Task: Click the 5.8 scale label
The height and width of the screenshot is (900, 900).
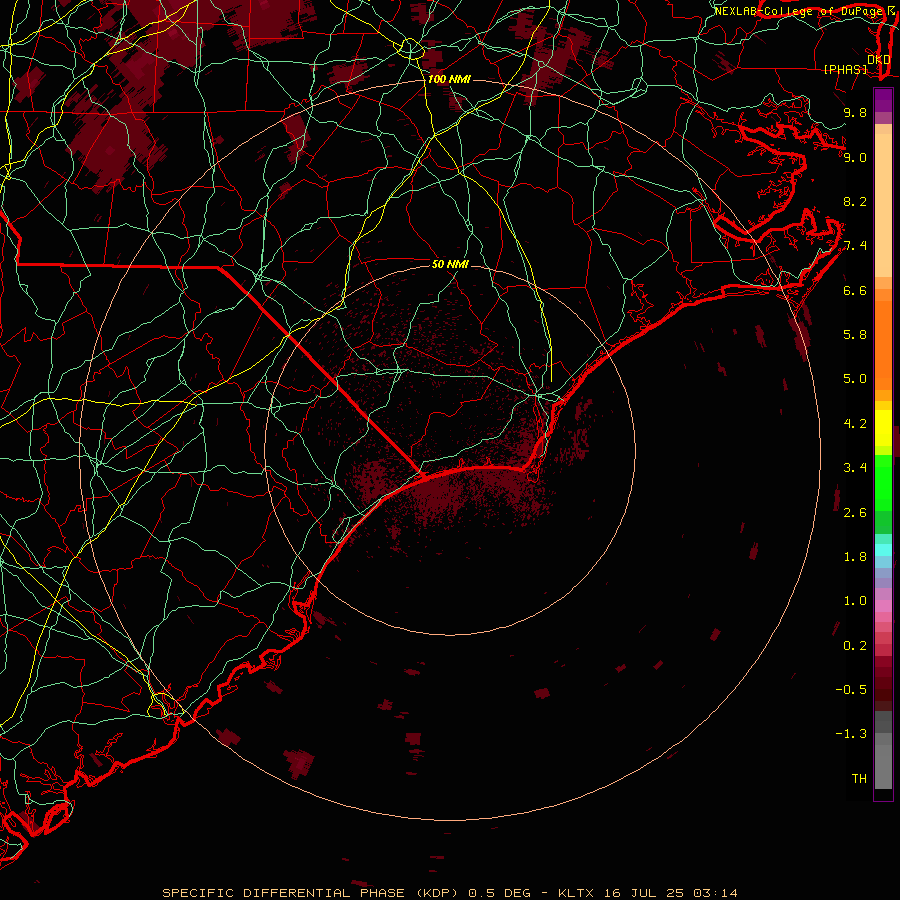Action: pos(855,335)
